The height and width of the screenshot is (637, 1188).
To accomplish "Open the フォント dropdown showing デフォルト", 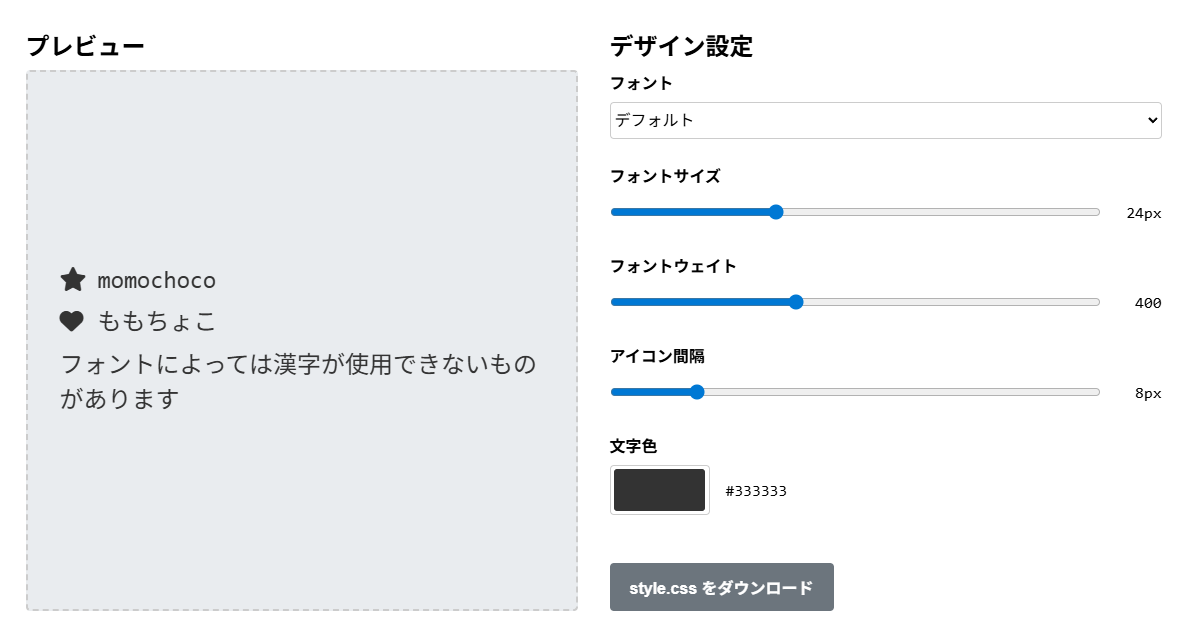I will point(885,120).
